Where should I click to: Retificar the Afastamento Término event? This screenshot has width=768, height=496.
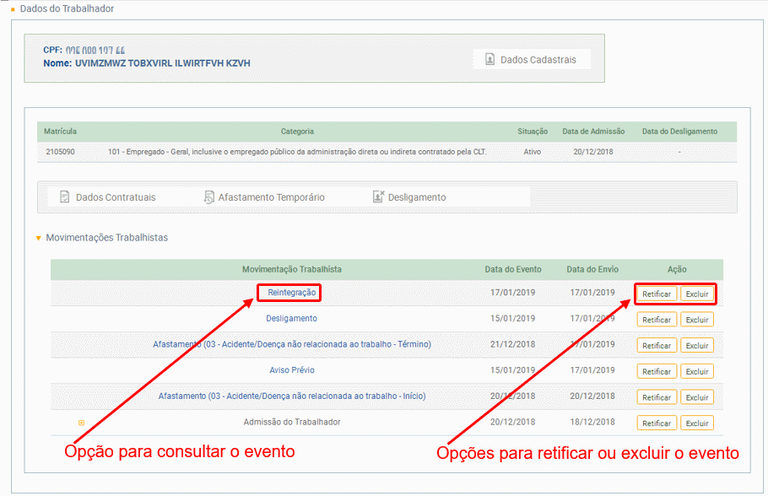656,346
